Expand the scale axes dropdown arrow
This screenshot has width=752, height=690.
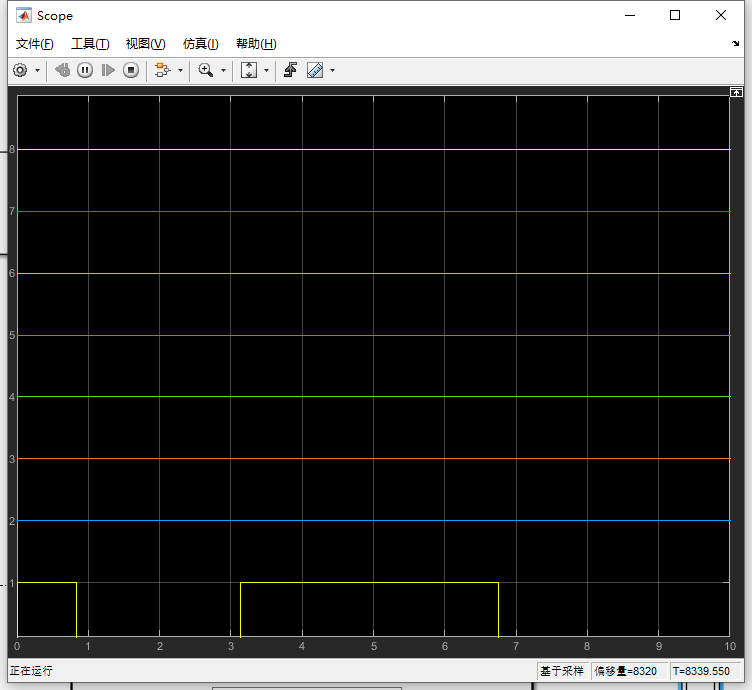pyautogui.click(x=267, y=70)
